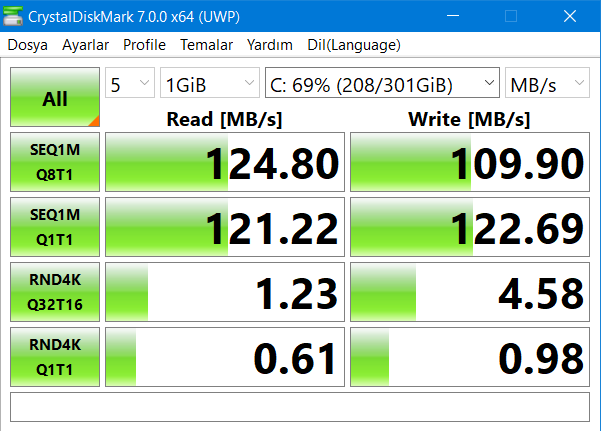Click the empty comment field at bottom
This screenshot has width=601, height=431.
(x=300, y=407)
